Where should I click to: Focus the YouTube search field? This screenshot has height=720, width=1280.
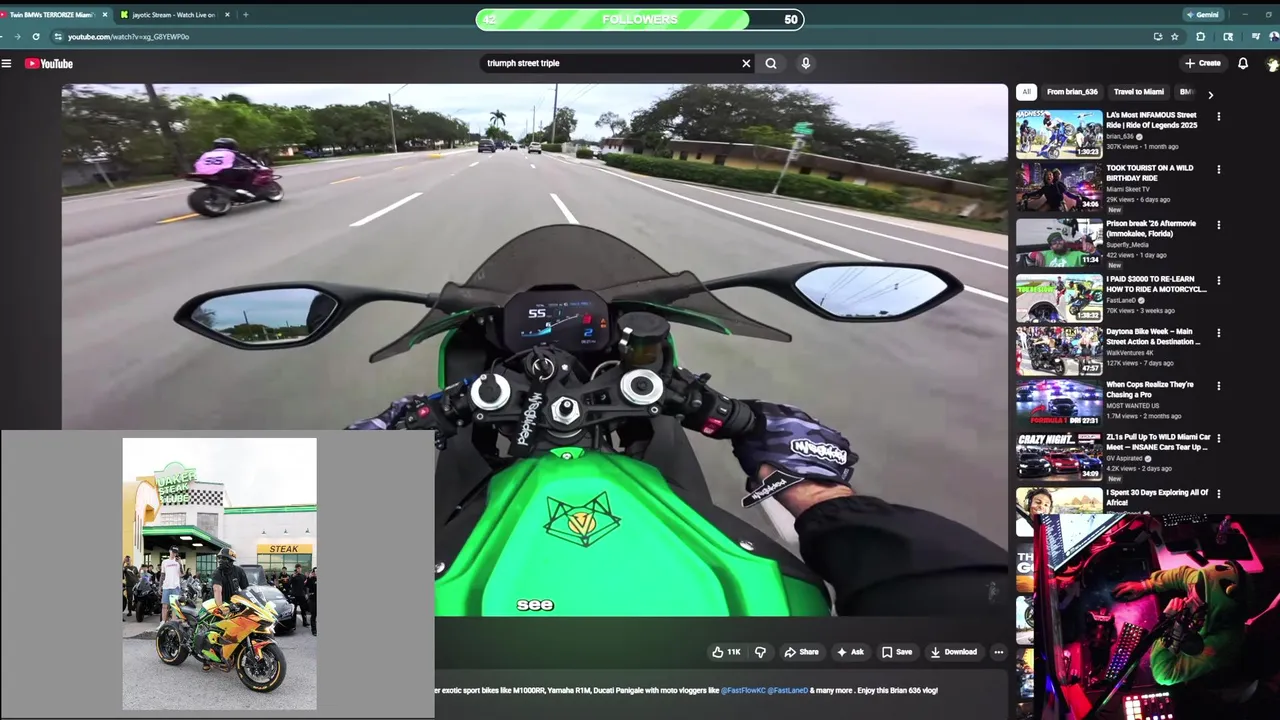pos(610,63)
